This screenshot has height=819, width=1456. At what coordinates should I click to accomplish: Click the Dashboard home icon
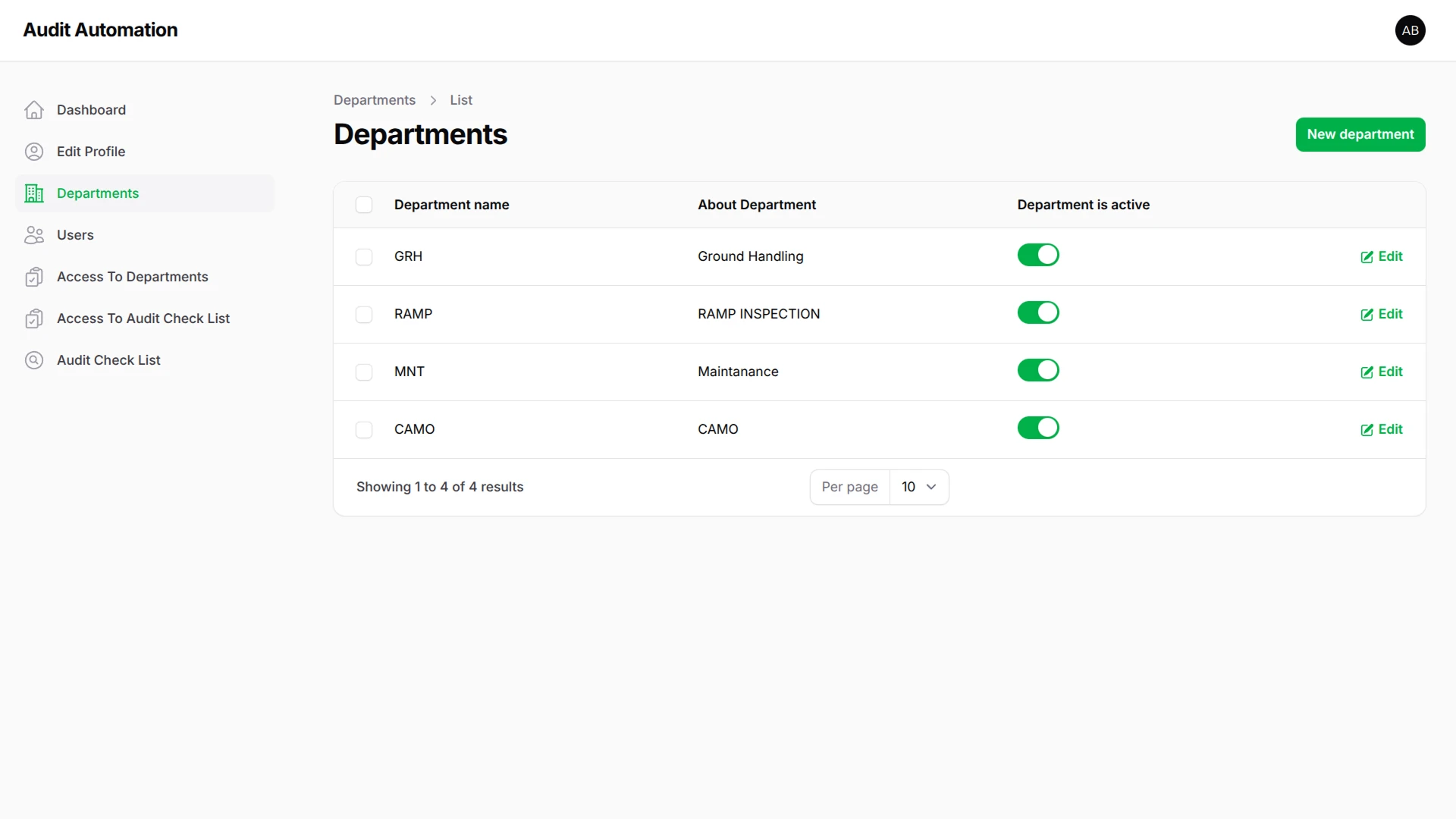pyautogui.click(x=34, y=110)
